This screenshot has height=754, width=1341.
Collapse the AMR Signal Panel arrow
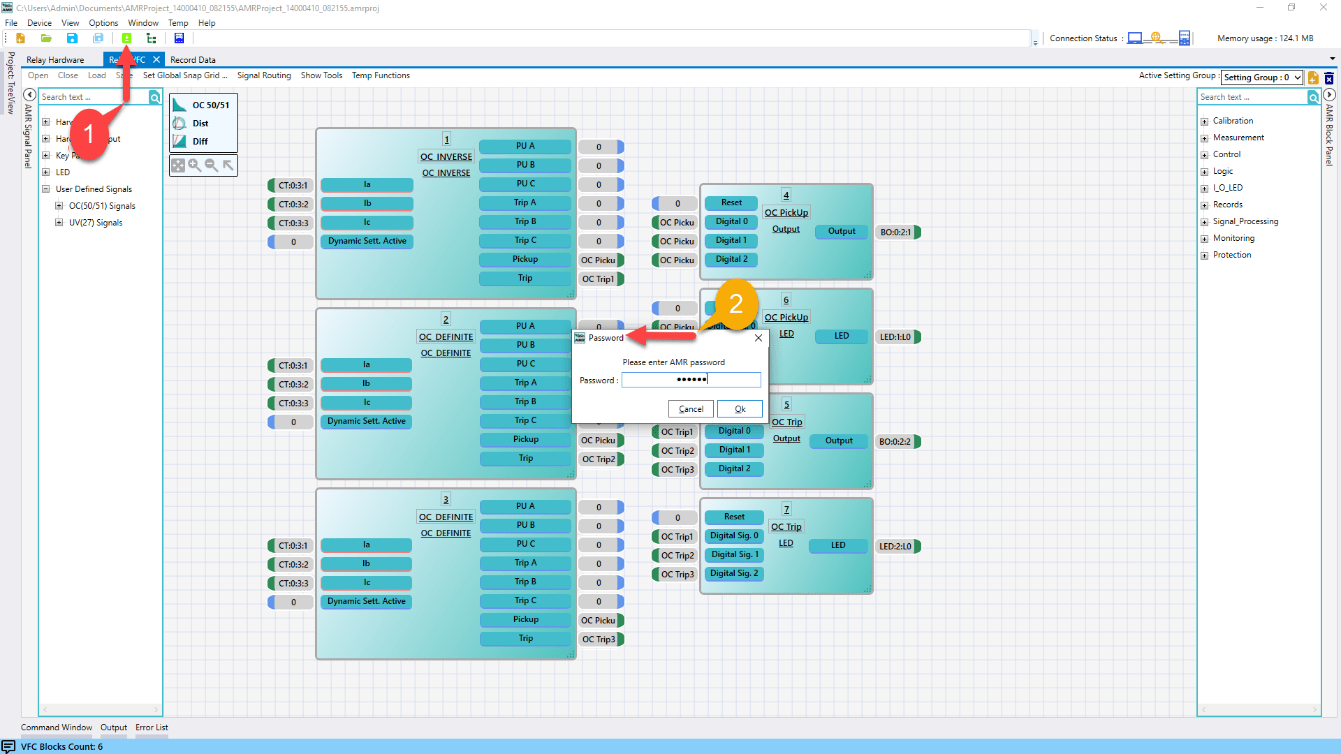pyautogui.click(x=30, y=96)
